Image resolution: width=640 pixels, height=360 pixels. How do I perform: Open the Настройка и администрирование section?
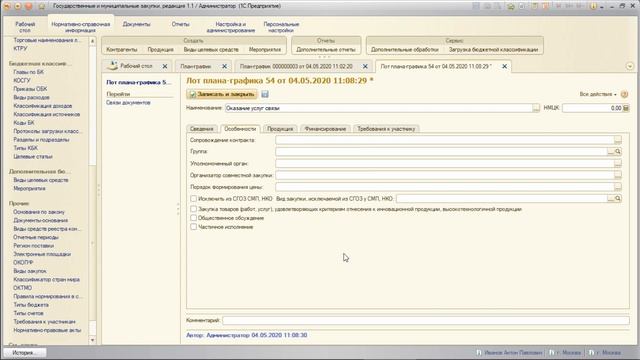231,27
